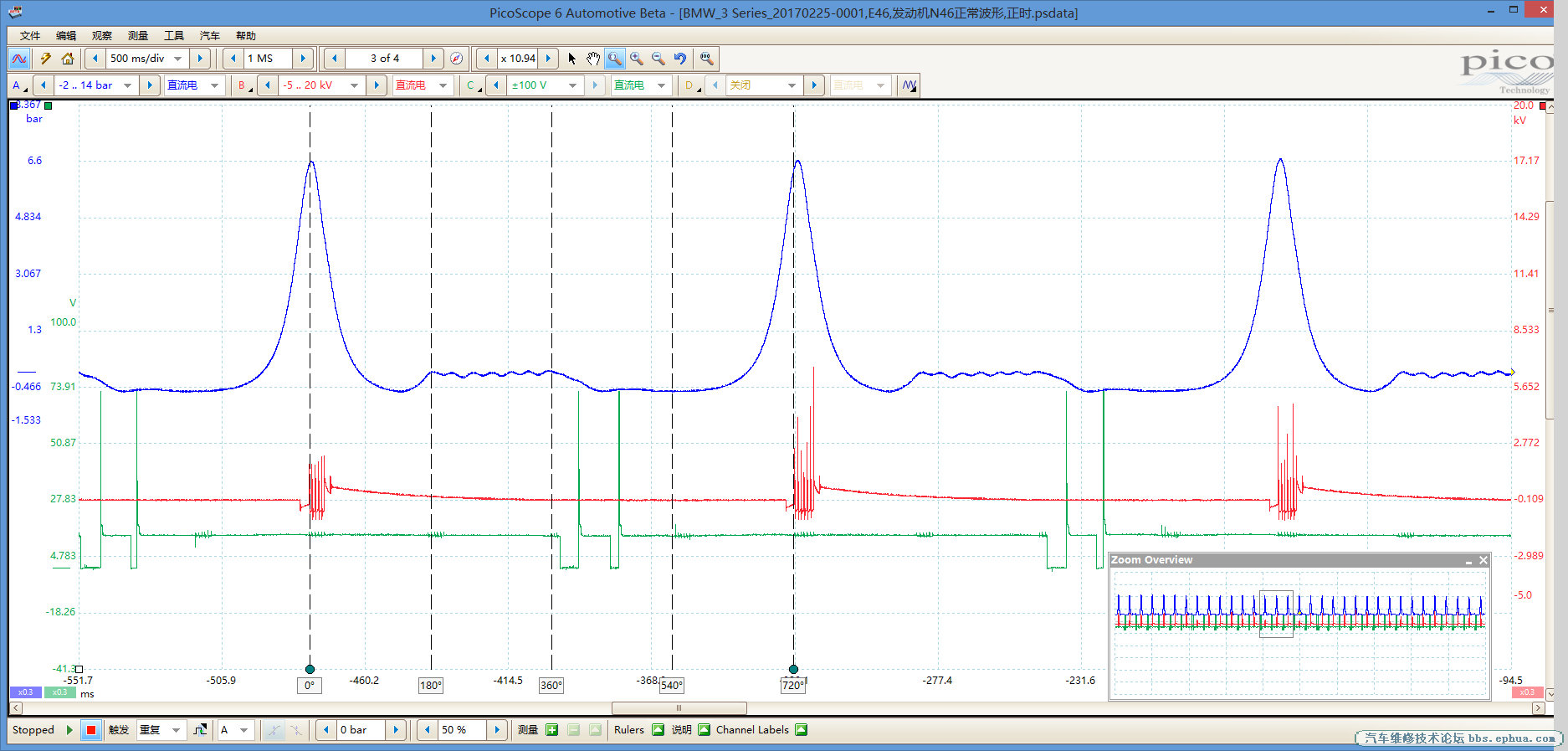Open Channel B range -5..20 kV dropdown
The width and height of the screenshot is (1568, 751).
click(x=355, y=85)
